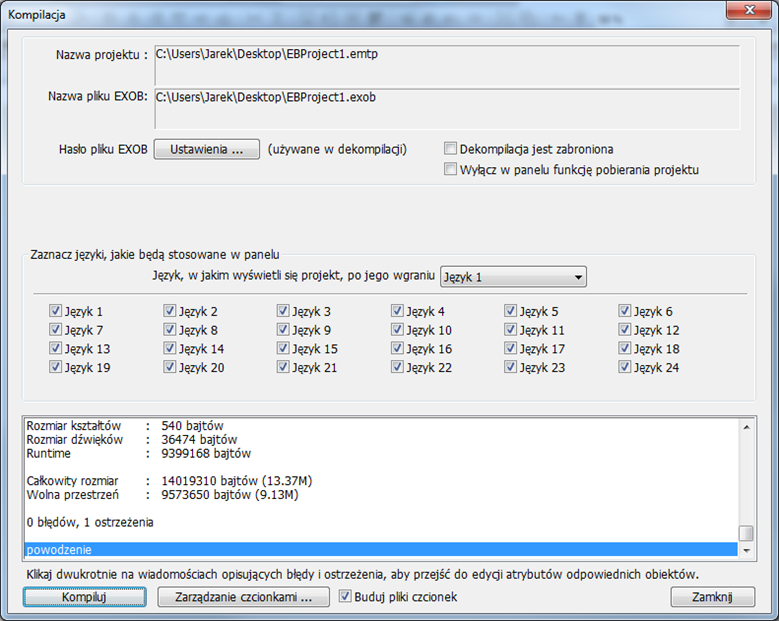779x621 pixels.
Task: Click the Nazwa projektu path field
Action: point(447,65)
